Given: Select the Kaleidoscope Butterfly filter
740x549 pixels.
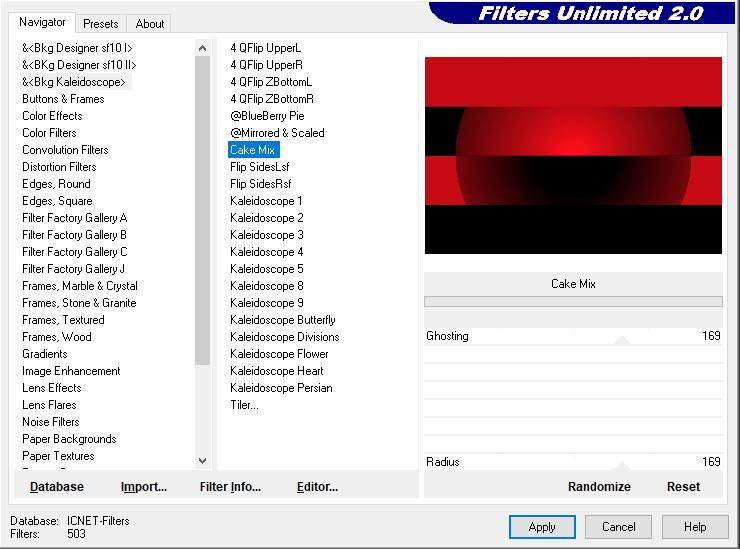Looking at the screenshot, I should tap(283, 320).
